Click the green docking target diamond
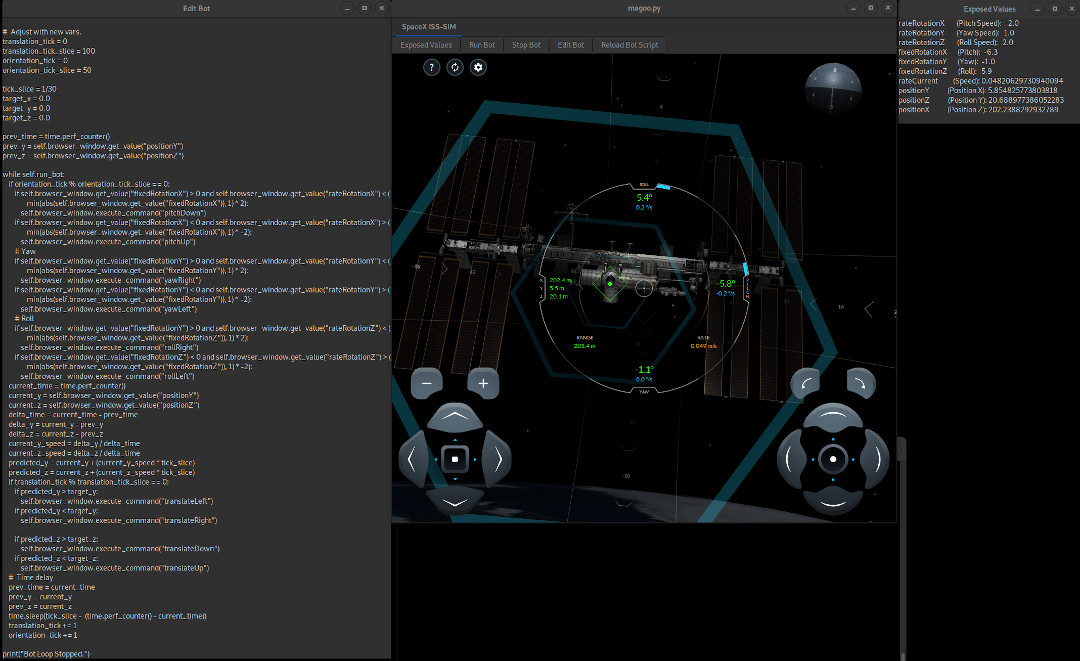1080x661 pixels. coord(610,283)
